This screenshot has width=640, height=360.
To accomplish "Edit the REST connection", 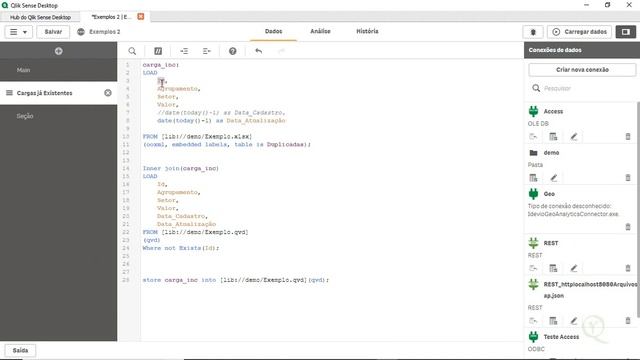I will [x=574, y=268].
